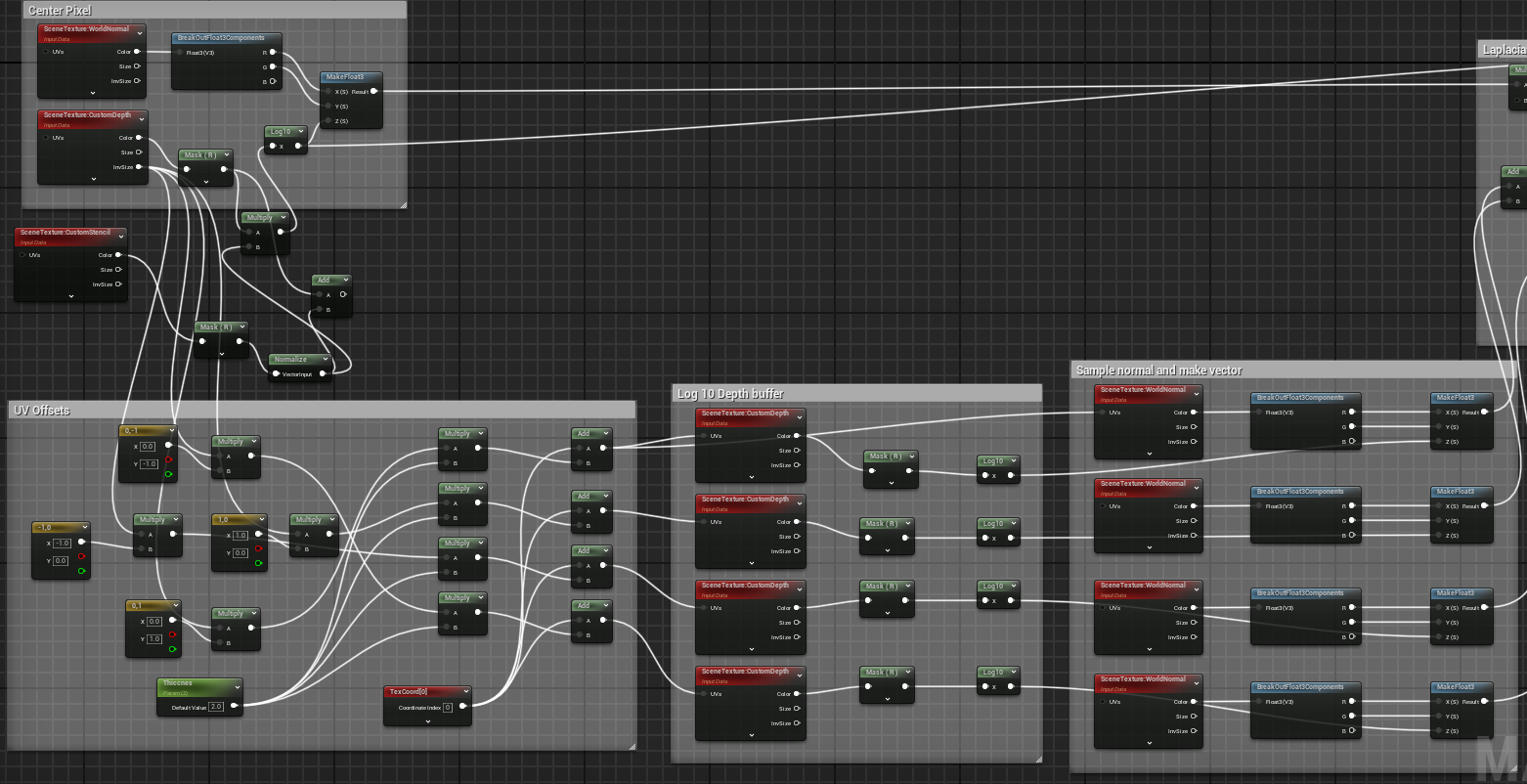Toggle the Normalize node header chevron
This screenshot has width=1527, height=784.
point(327,360)
